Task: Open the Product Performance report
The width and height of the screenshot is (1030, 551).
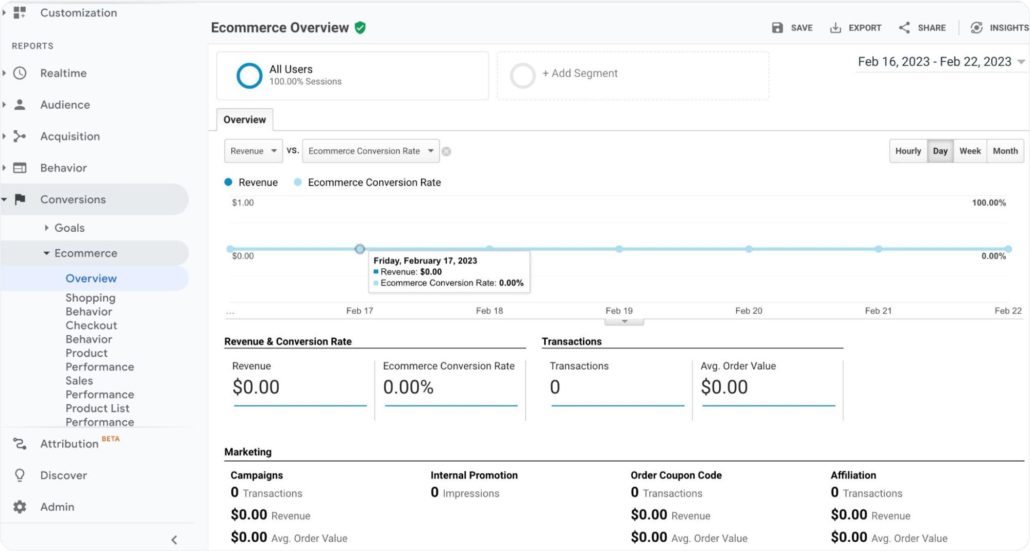Action: (99, 360)
